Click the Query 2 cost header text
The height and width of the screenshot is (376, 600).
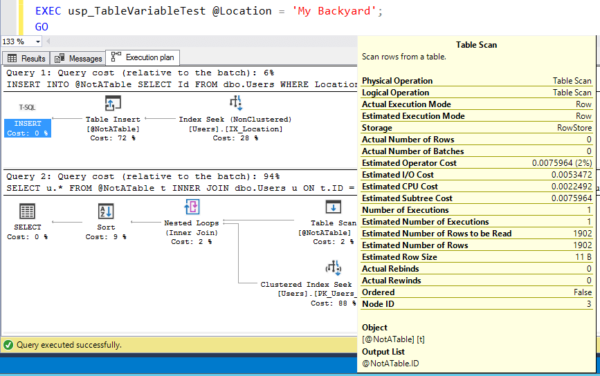coord(143,176)
